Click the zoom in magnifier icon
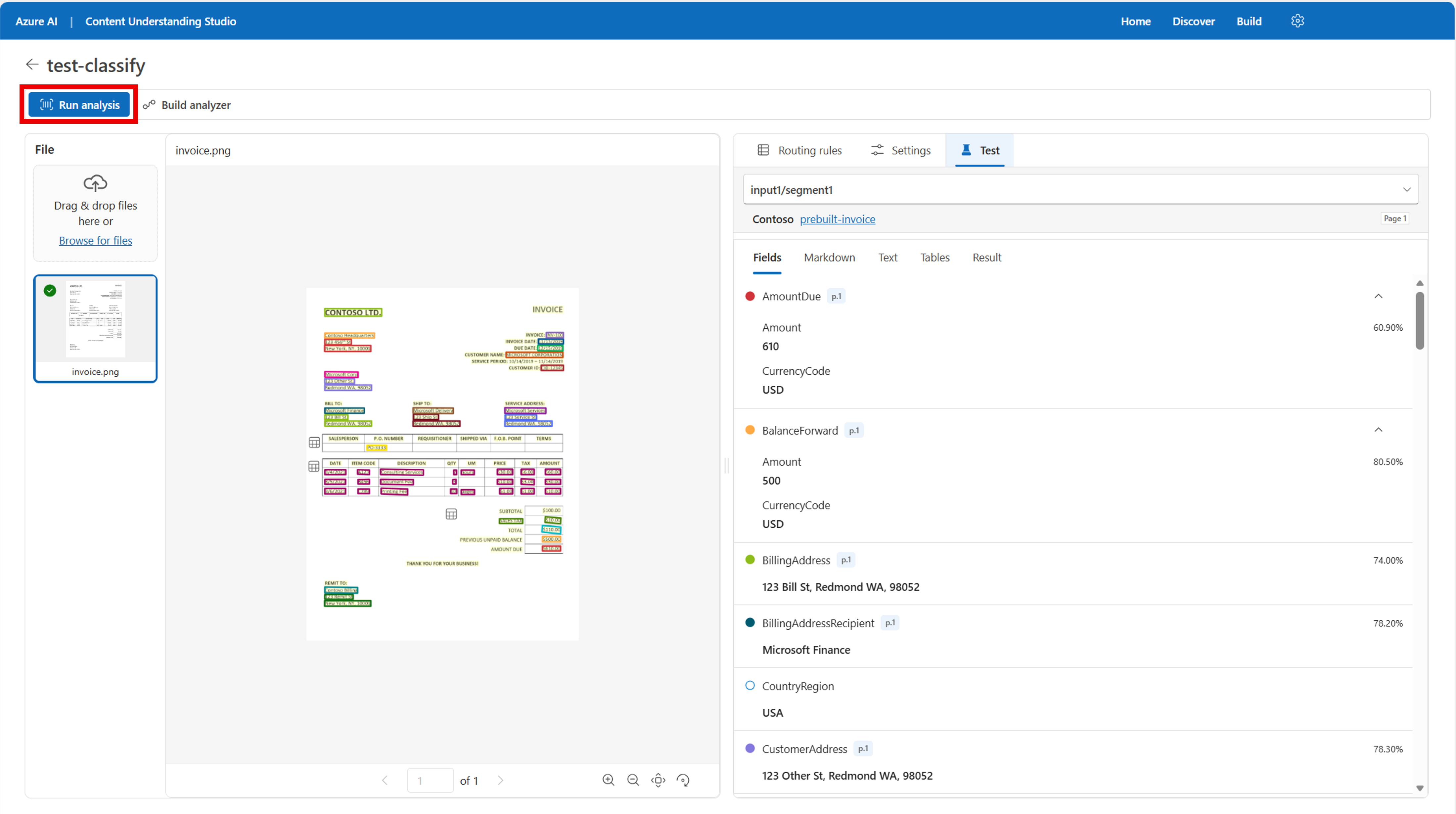The height and width of the screenshot is (814, 1456). click(608, 780)
